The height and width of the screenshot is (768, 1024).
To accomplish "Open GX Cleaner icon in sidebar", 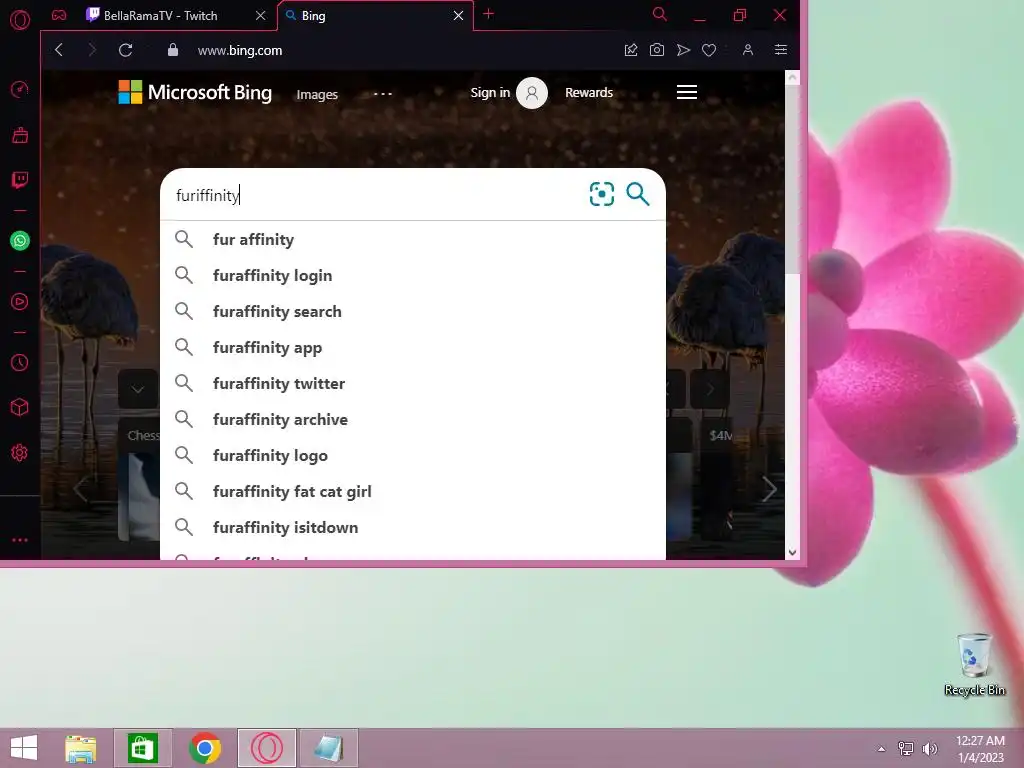I will coord(20,135).
